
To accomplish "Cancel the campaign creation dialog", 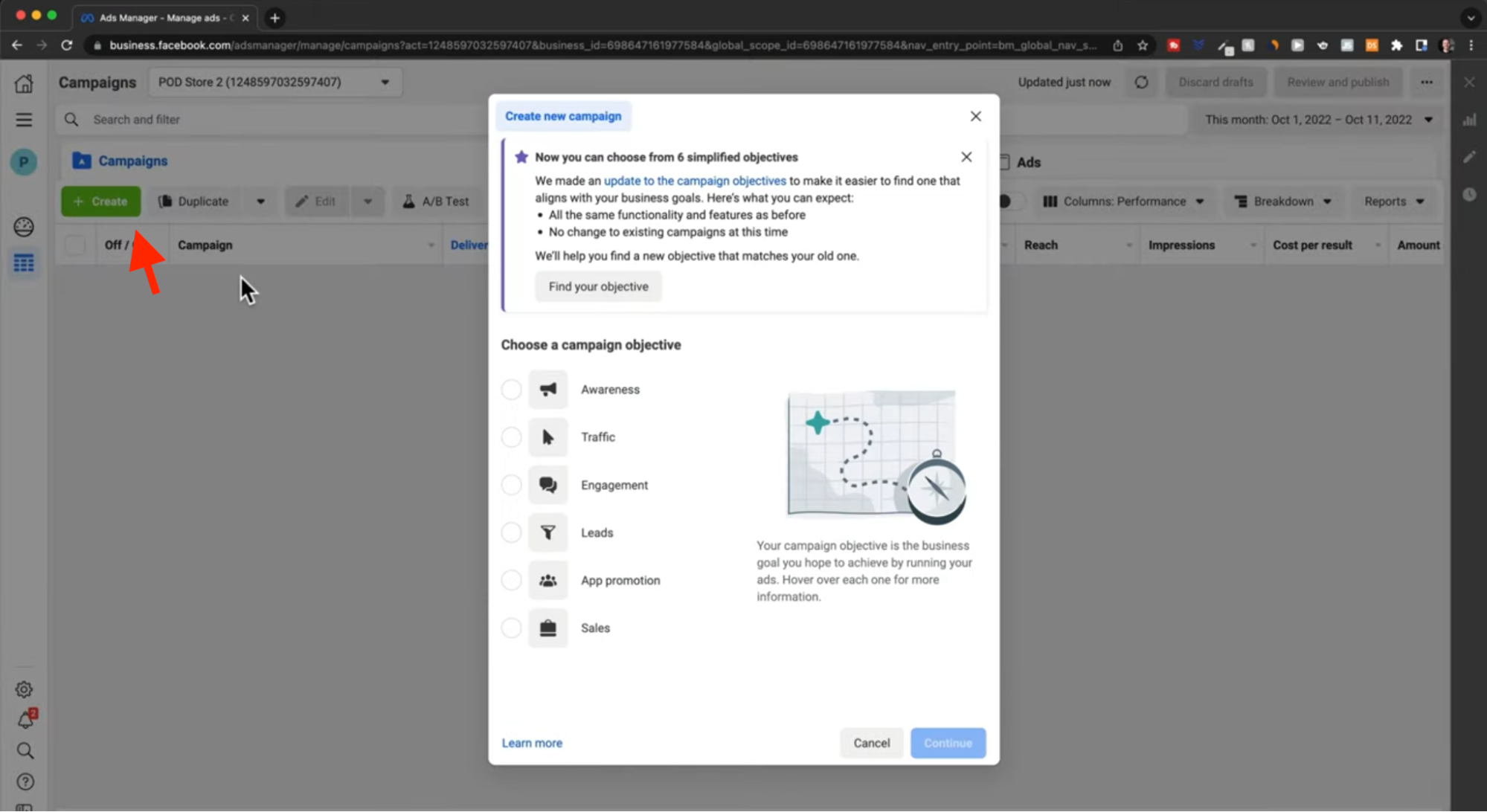I will (x=871, y=743).
